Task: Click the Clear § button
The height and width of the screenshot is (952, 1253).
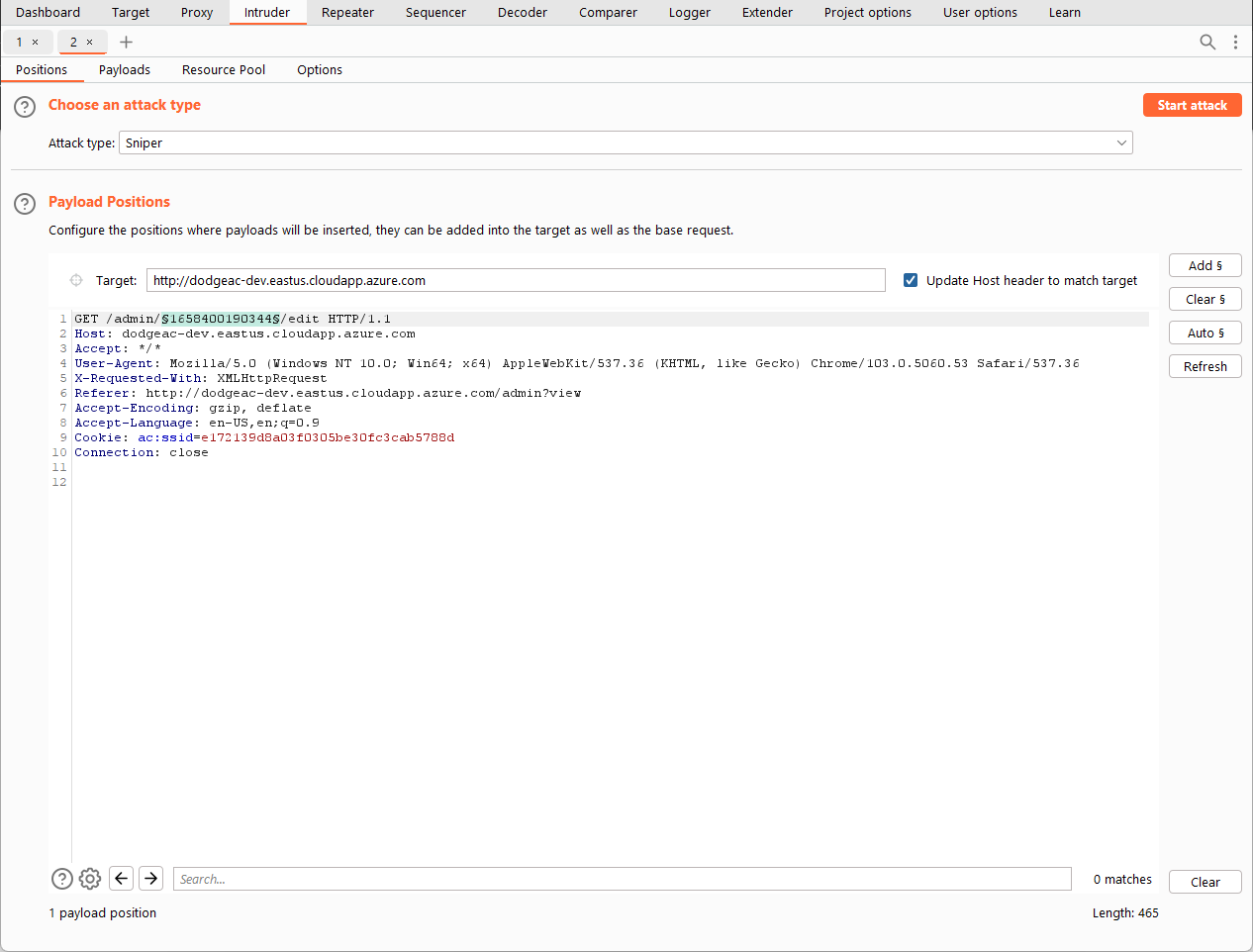Action: point(1205,299)
